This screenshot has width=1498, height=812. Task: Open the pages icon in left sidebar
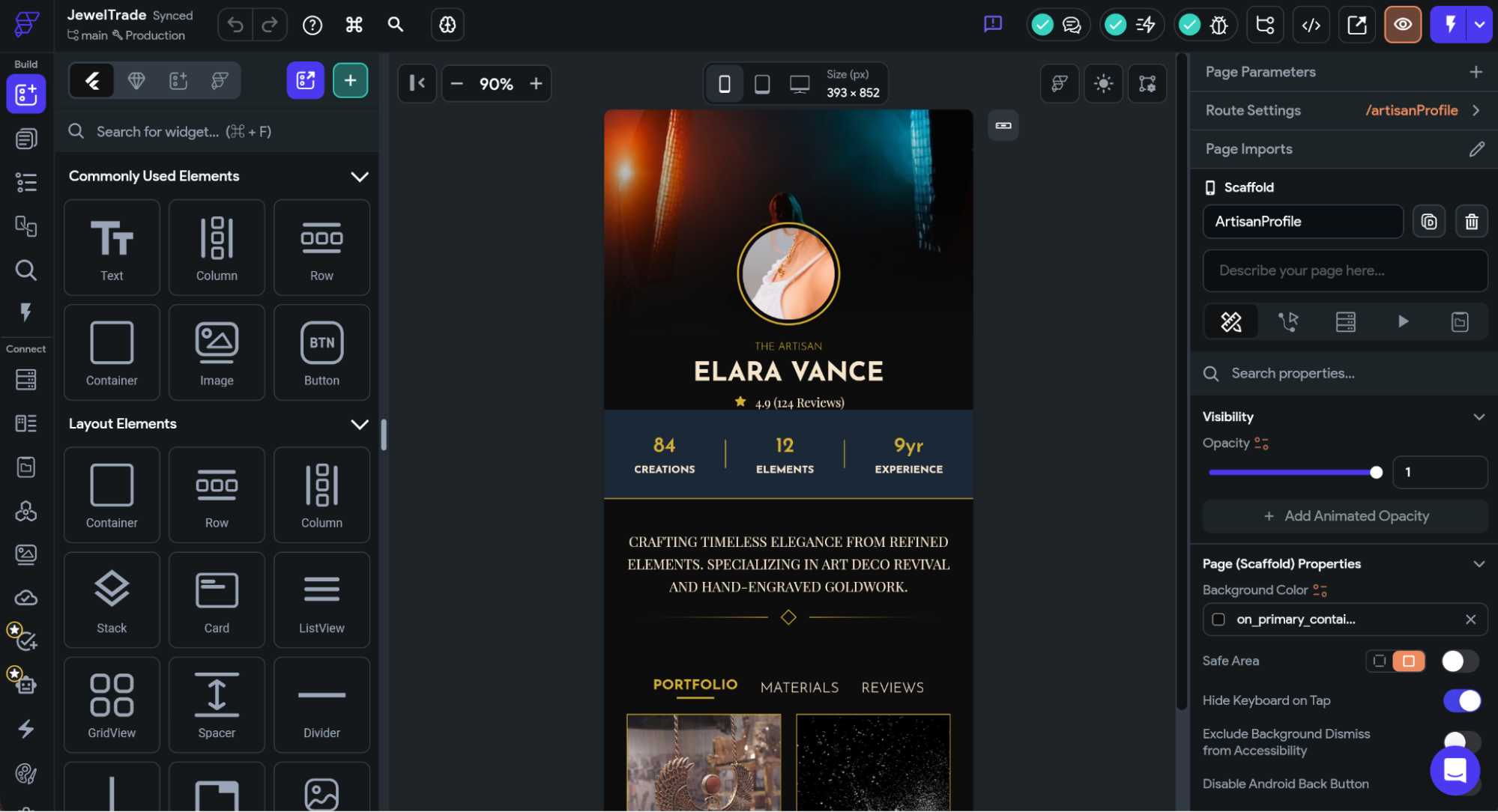(26, 139)
